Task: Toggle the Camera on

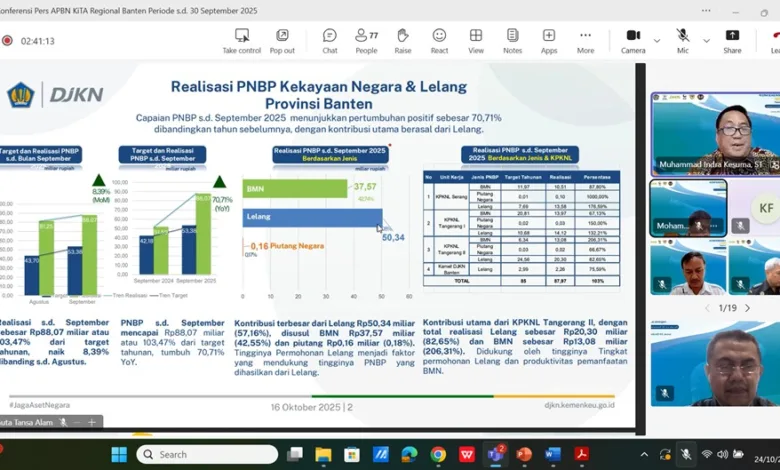Action: click(x=632, y=39)
